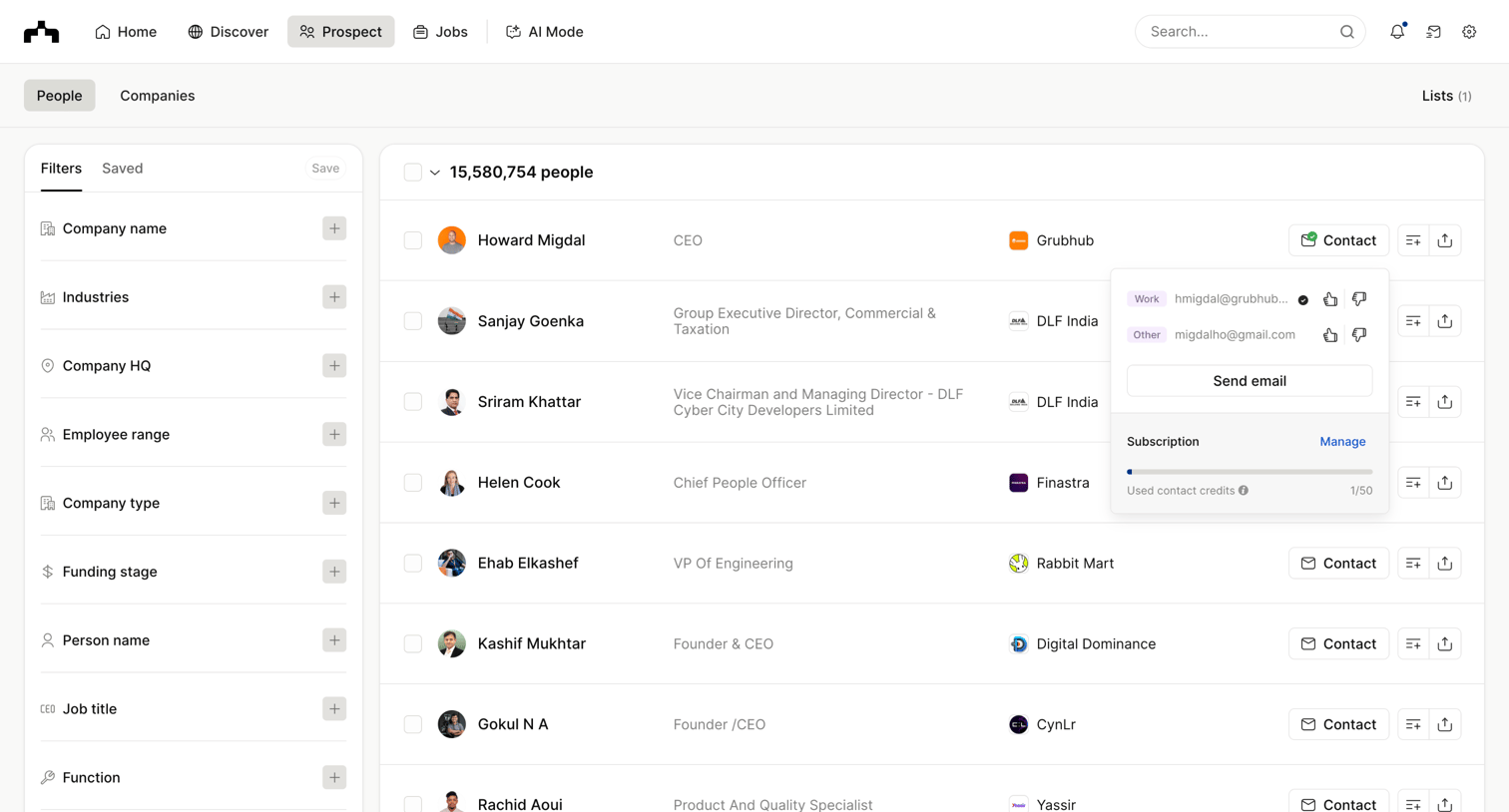This screenshot has width=1509, height=812.
Task: Add Howard Migdal to a list
Action: coord(1413,240)
